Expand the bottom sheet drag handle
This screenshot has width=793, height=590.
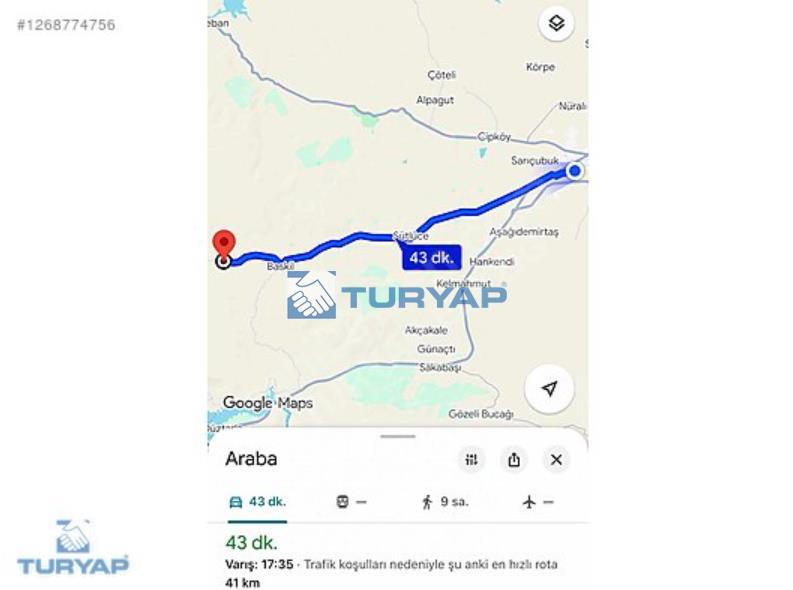click(x=398, y=436)
